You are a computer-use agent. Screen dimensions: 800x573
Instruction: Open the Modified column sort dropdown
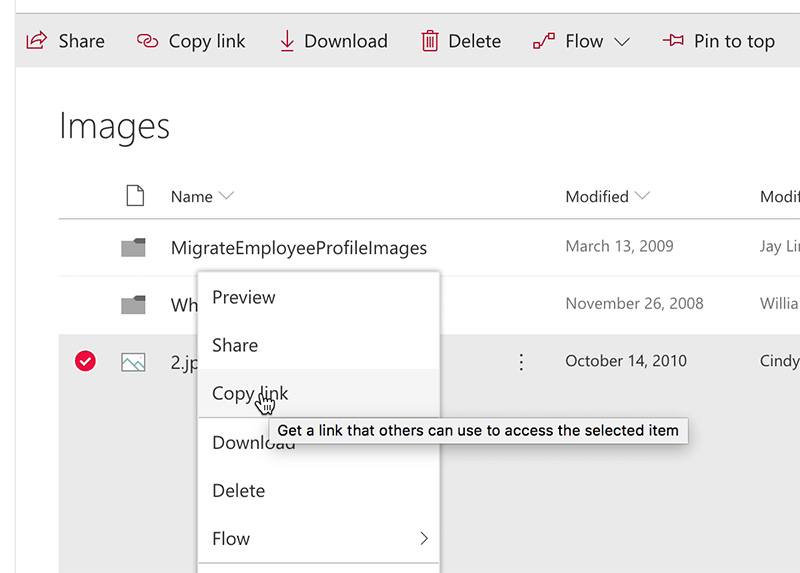(642, 196)
